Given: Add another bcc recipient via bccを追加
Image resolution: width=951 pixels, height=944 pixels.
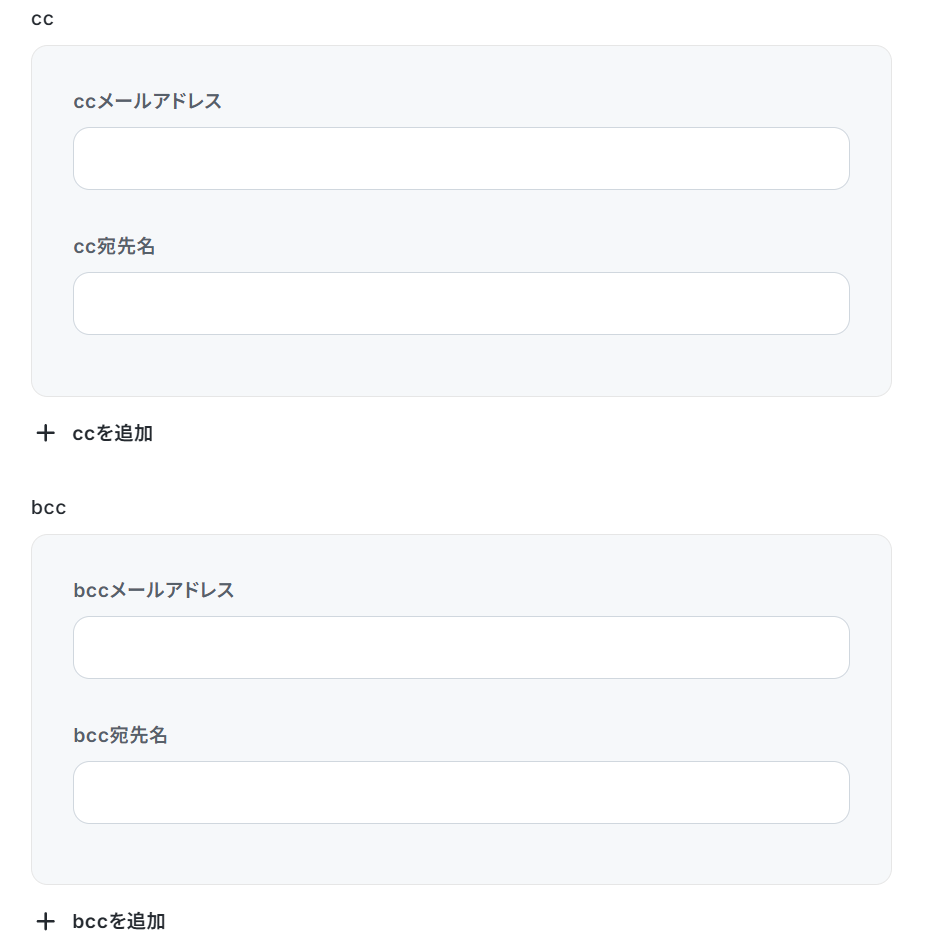Looking at the screenshot, I should pos(101,922).
